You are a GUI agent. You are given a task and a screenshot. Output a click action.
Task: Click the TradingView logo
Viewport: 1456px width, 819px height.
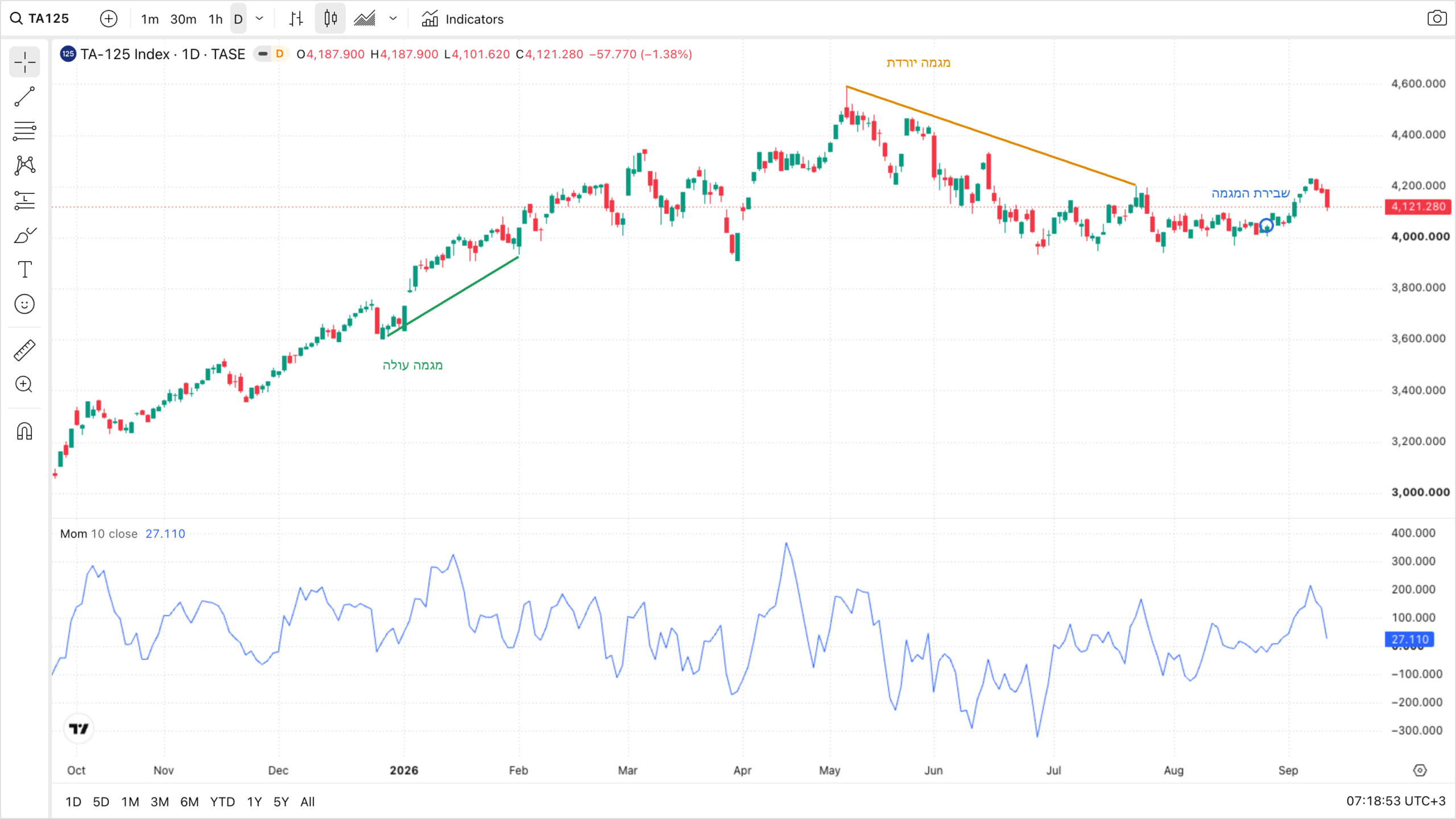click(x=78, y=729)
